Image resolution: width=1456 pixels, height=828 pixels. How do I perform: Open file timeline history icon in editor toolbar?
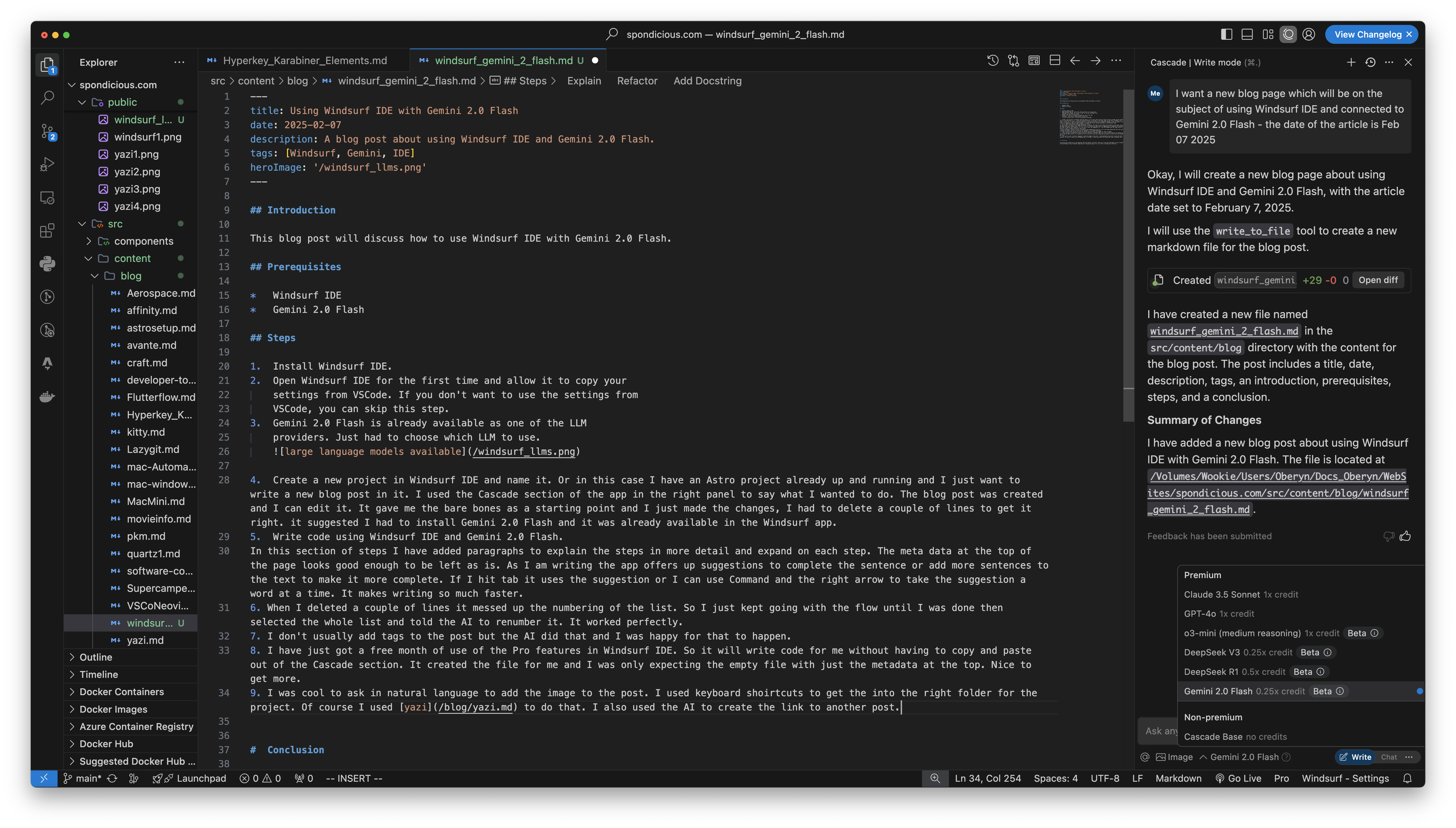(993, 60)
